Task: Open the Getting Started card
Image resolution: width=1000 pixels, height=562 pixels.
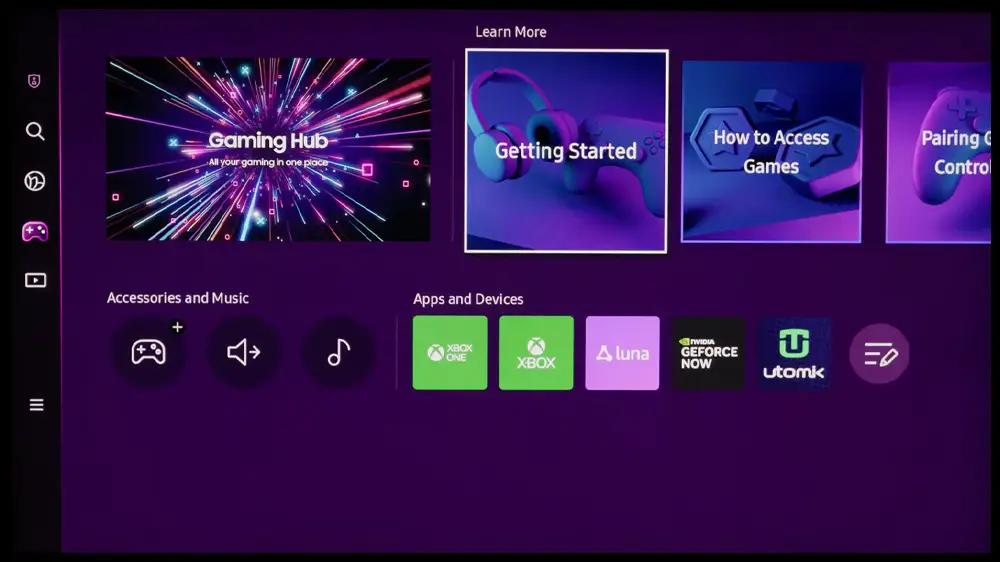Action: tap(566, 151)
